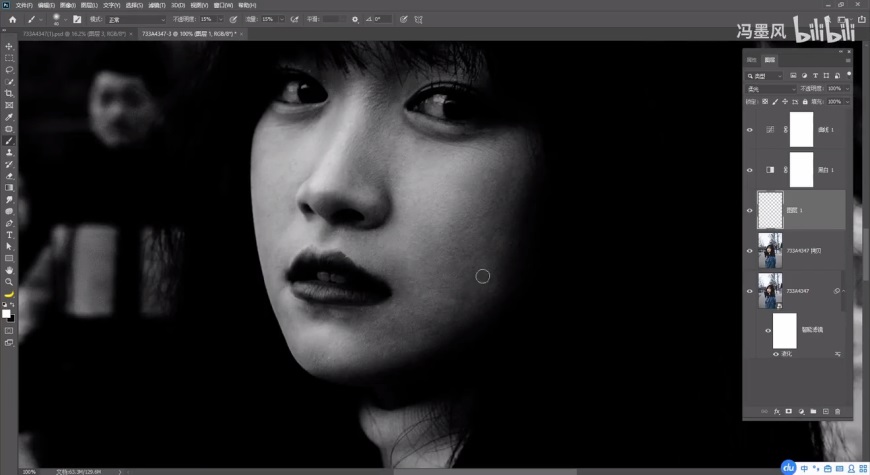870x475 pixels.
Task: Hide the 733A4347 smart object layer
Action: point(750,291)
